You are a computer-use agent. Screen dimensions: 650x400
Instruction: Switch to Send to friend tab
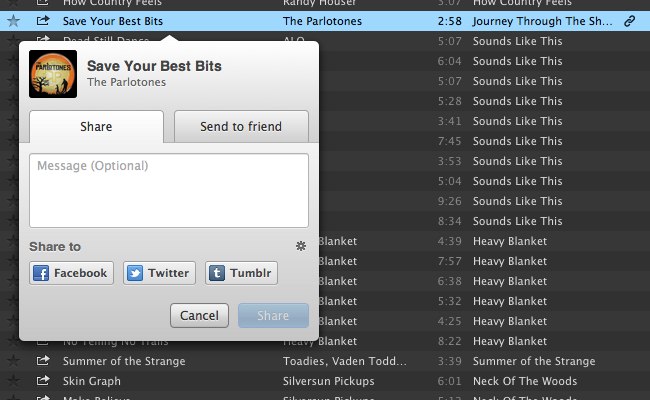coord(241,126)
